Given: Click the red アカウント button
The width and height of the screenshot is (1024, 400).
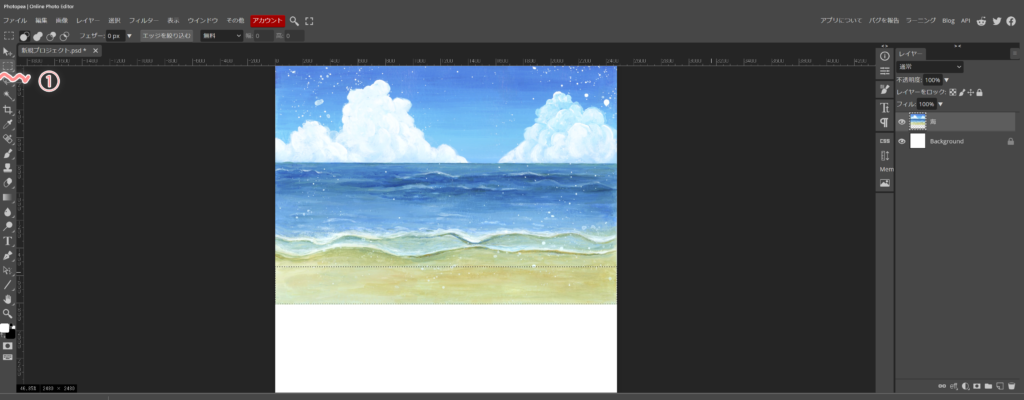Looking at the screenshot, I should pos(267,20).
